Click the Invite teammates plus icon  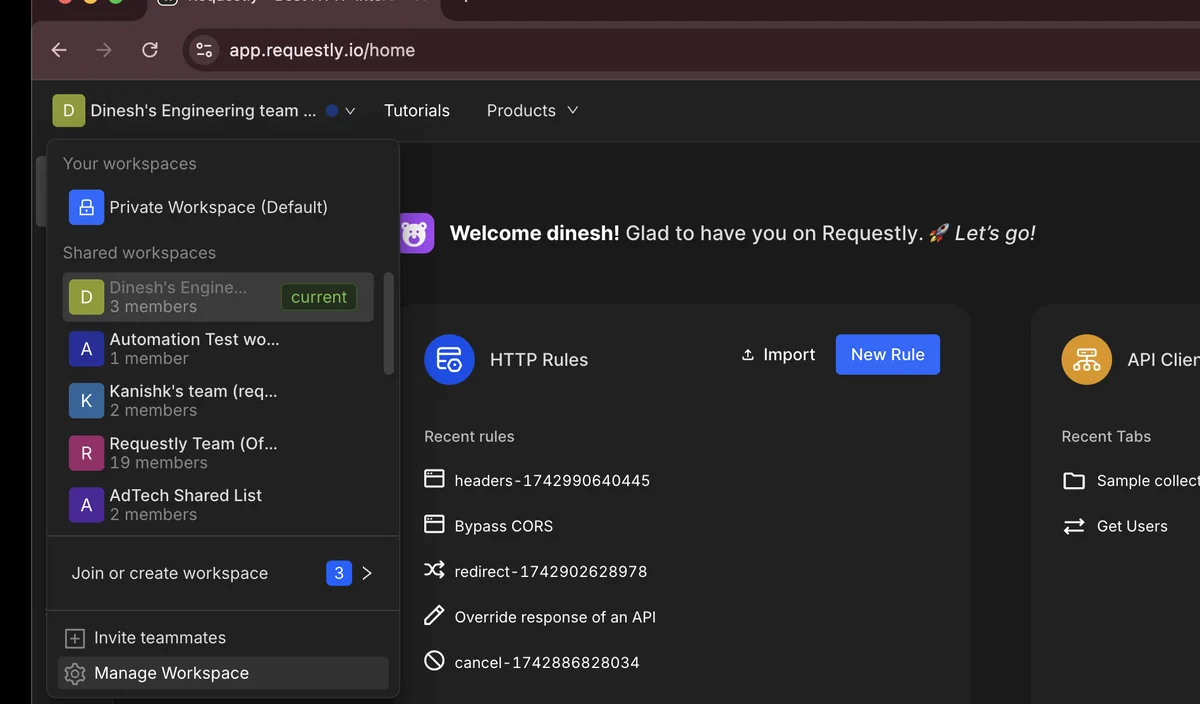(x=75, y=638)
